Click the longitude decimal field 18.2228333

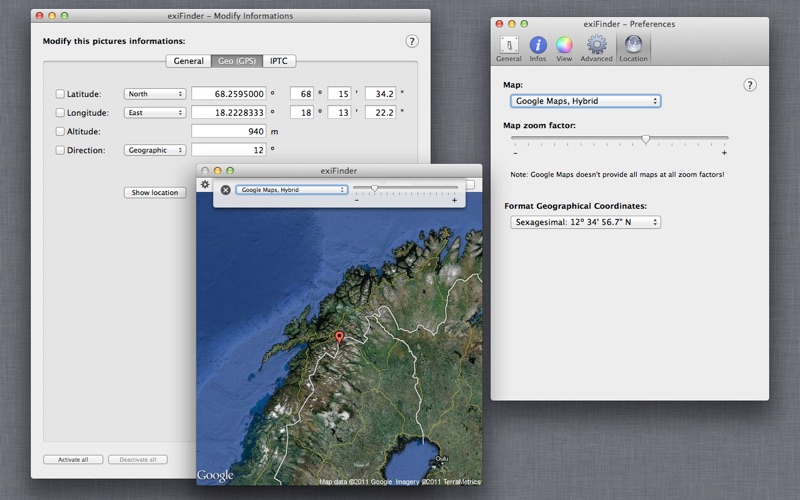(x=229, y=112)
